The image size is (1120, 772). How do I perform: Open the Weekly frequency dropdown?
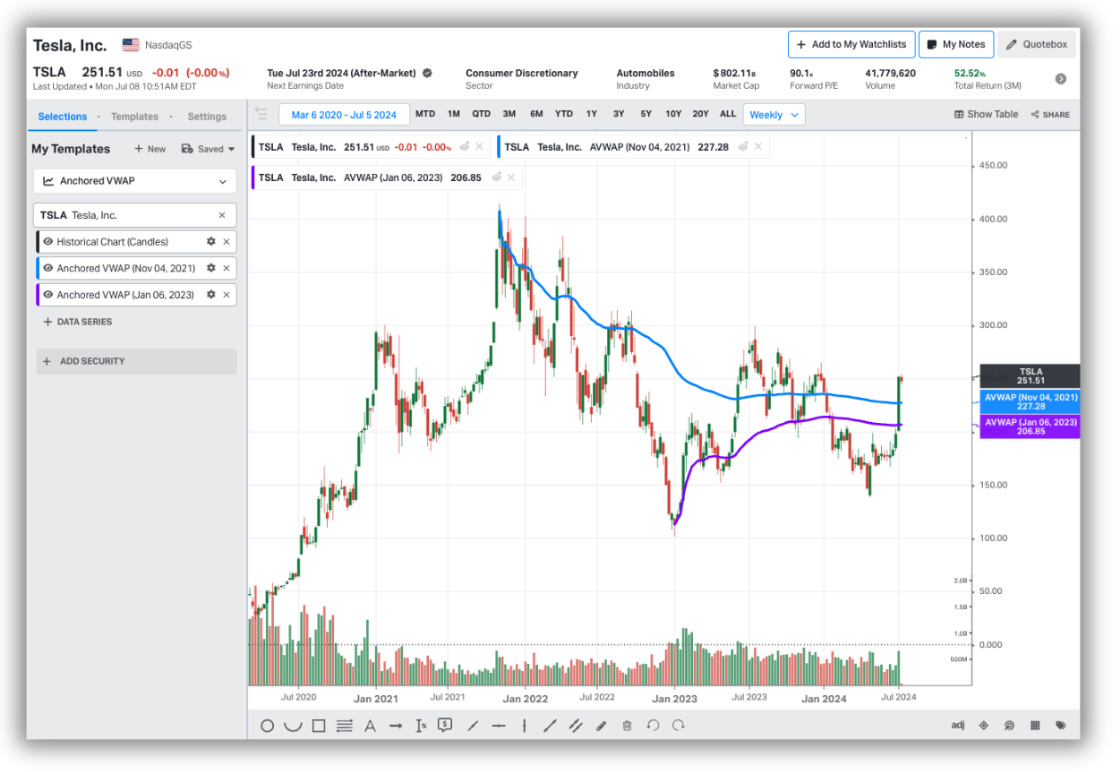(774, 115)
